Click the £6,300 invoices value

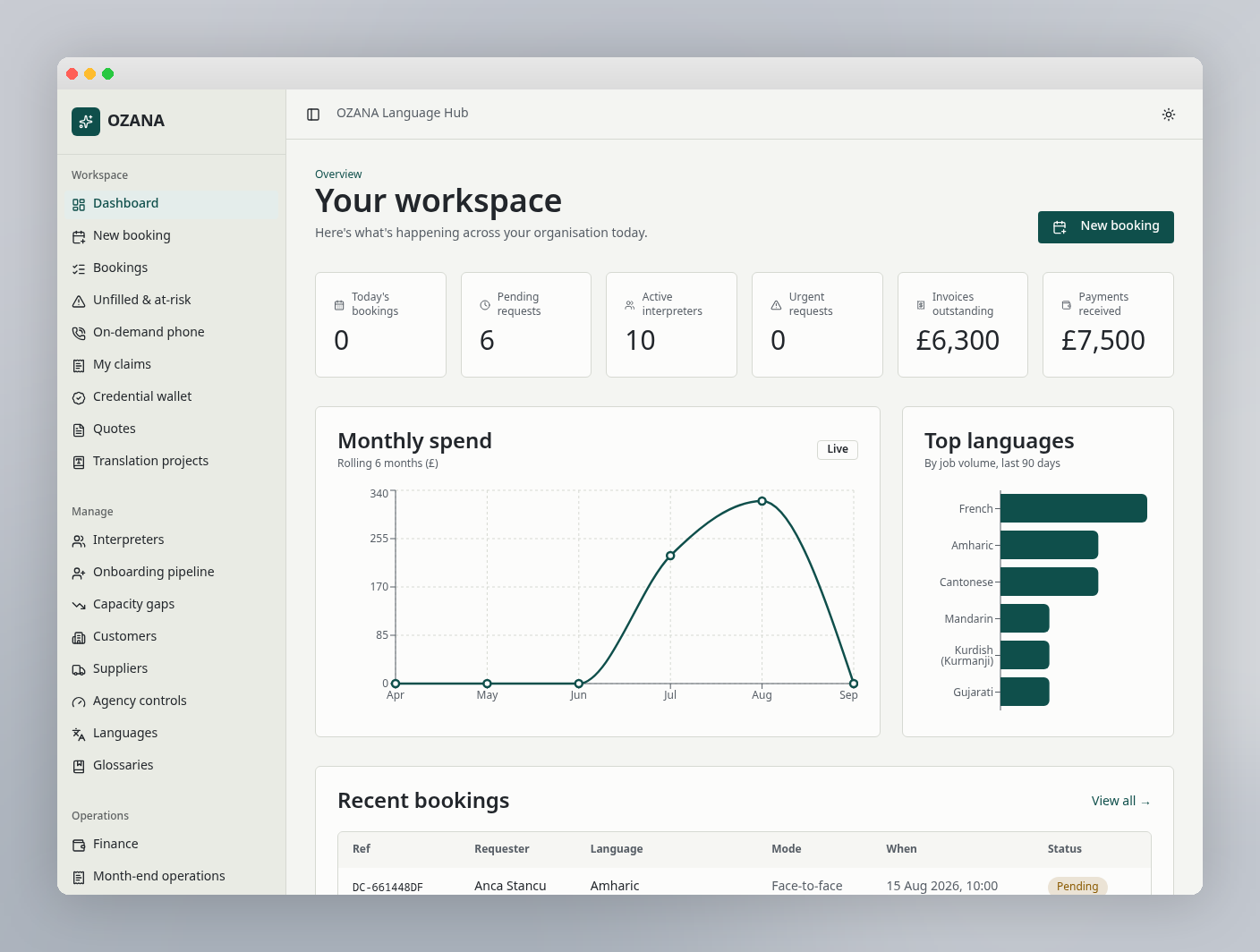click(958, 341)
